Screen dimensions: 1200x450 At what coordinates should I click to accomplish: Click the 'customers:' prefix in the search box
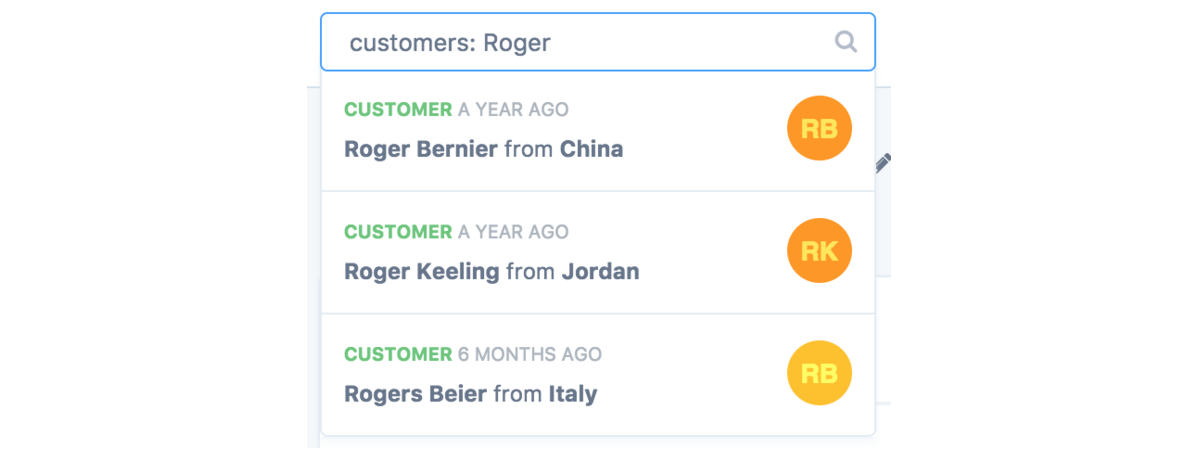(411, 43)
